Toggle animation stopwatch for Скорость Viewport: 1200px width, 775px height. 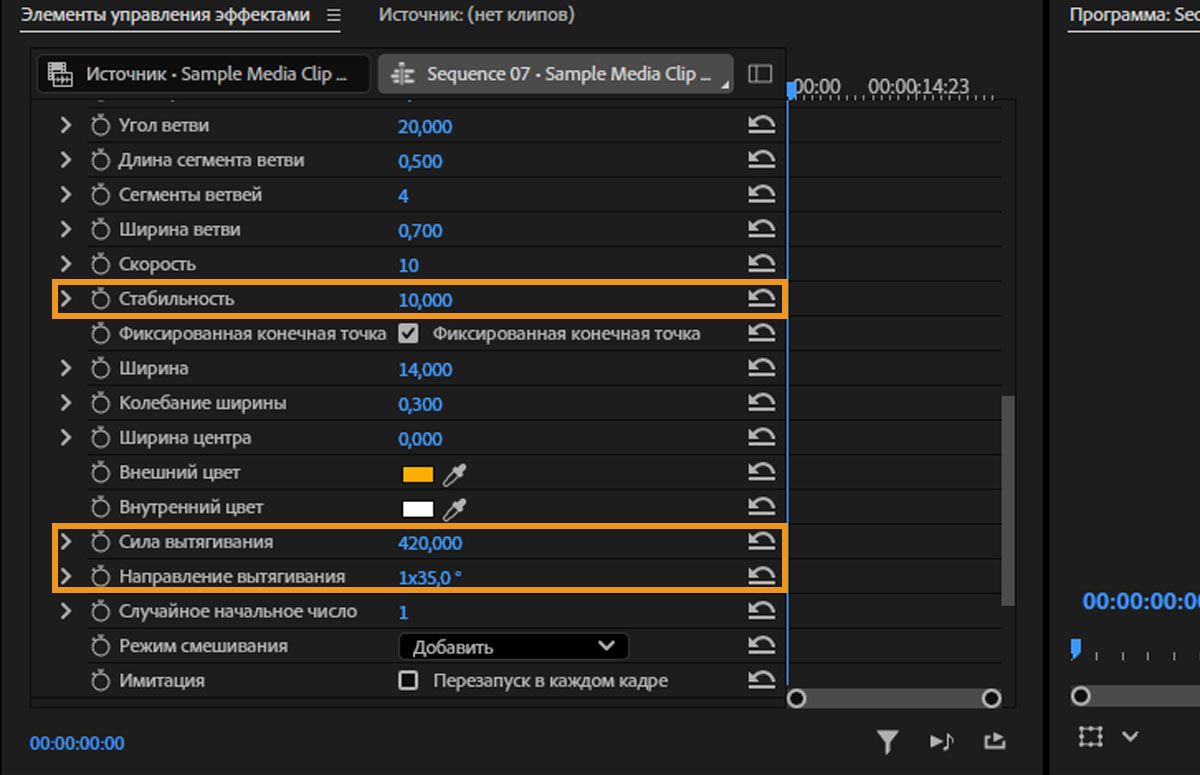point(99,265)
